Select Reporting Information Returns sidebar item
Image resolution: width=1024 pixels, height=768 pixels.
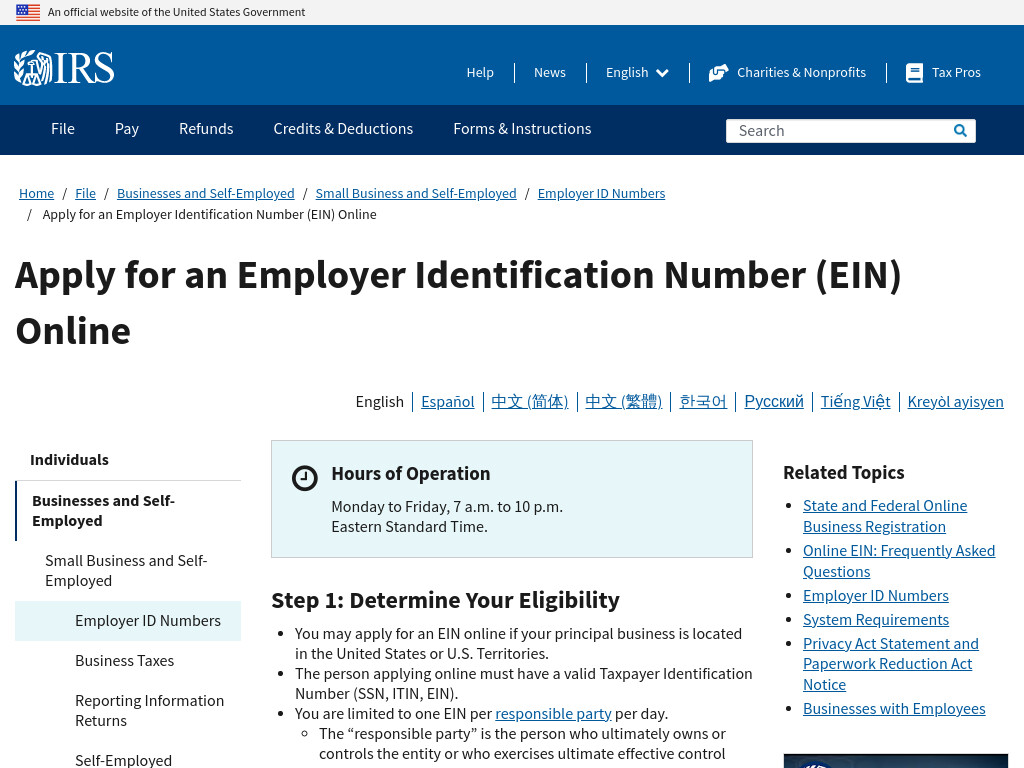point(150,711)
